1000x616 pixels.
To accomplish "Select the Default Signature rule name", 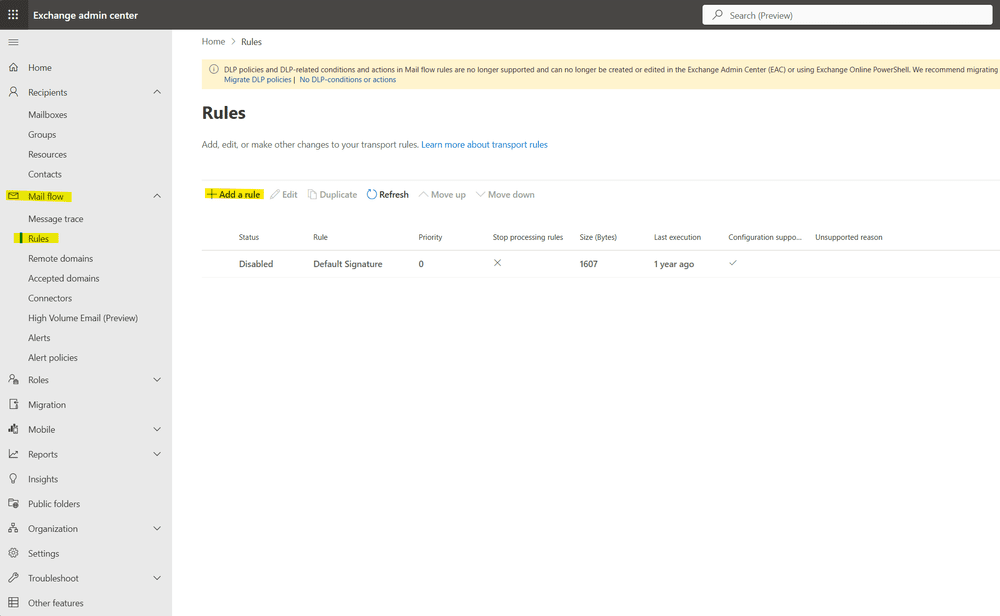I will coord(348,264).
